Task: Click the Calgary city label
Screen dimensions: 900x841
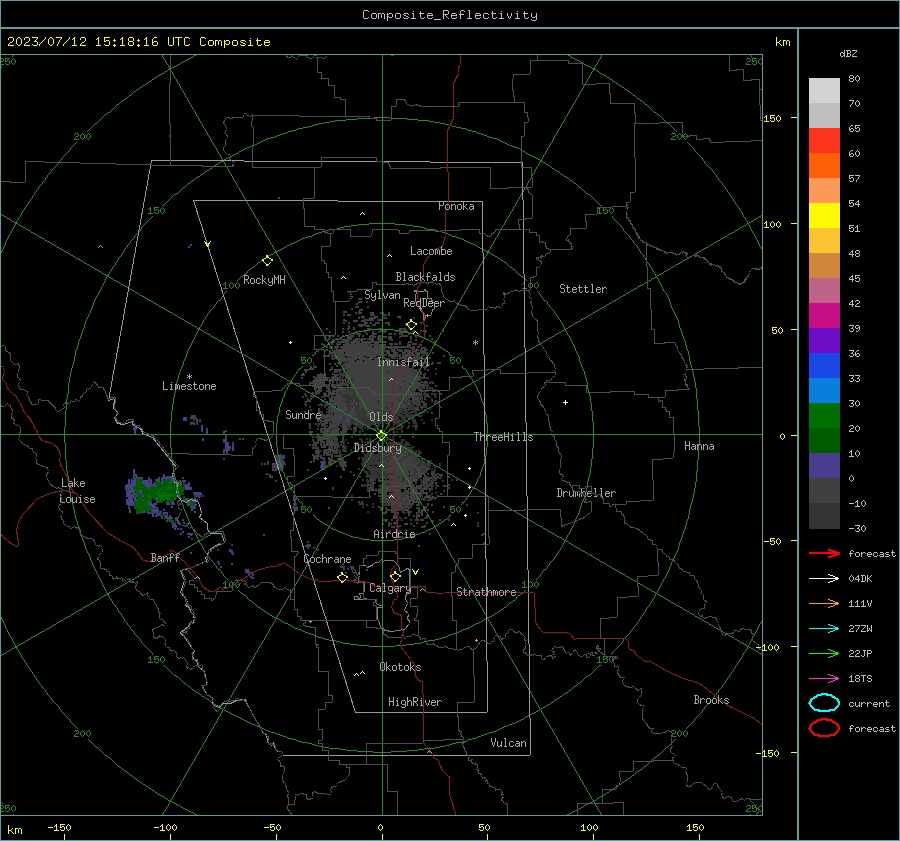Action: pyautogui.click(x=390, y=588)
